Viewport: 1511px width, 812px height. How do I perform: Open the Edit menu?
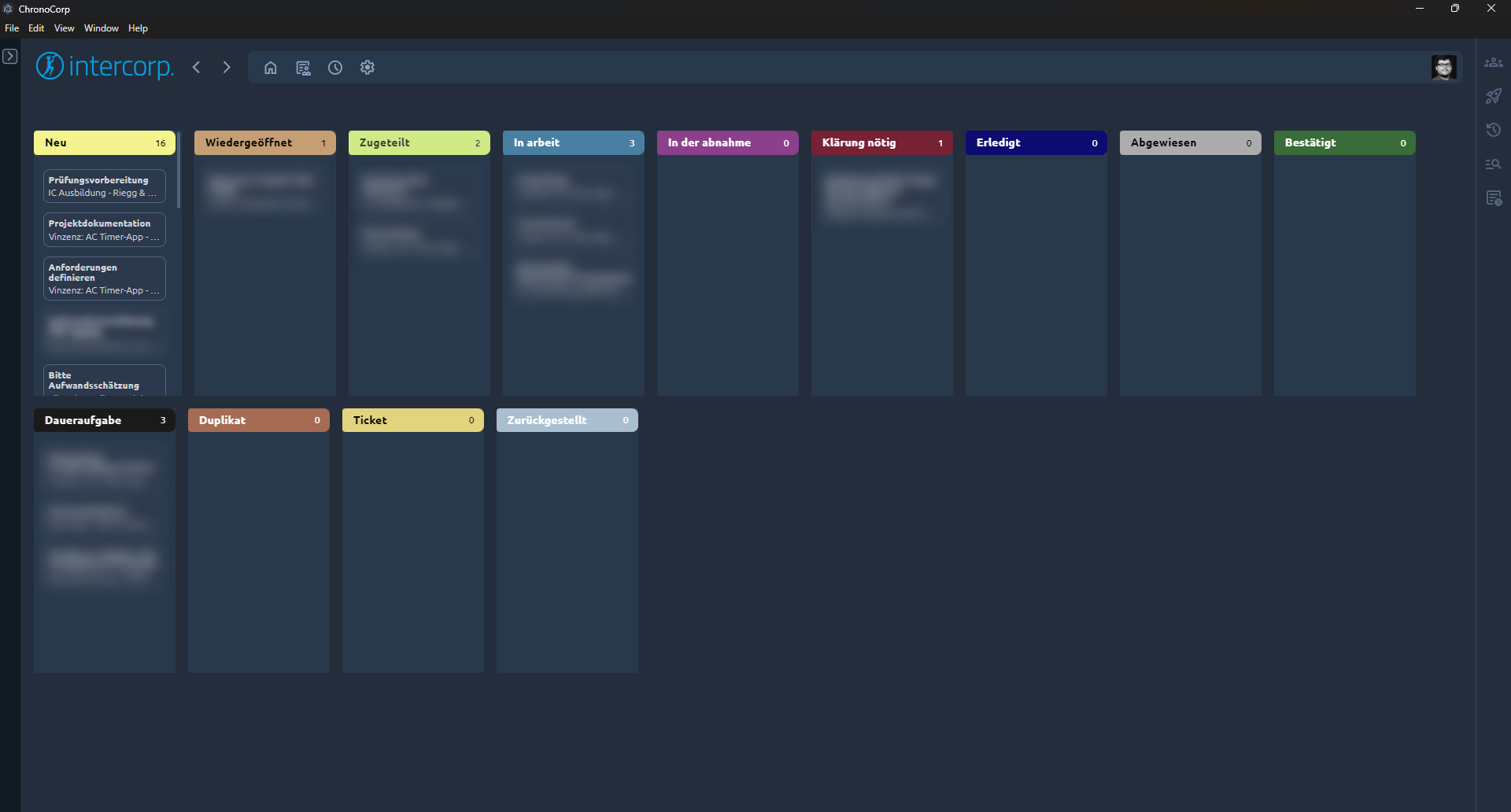click(x=36, y=28)
